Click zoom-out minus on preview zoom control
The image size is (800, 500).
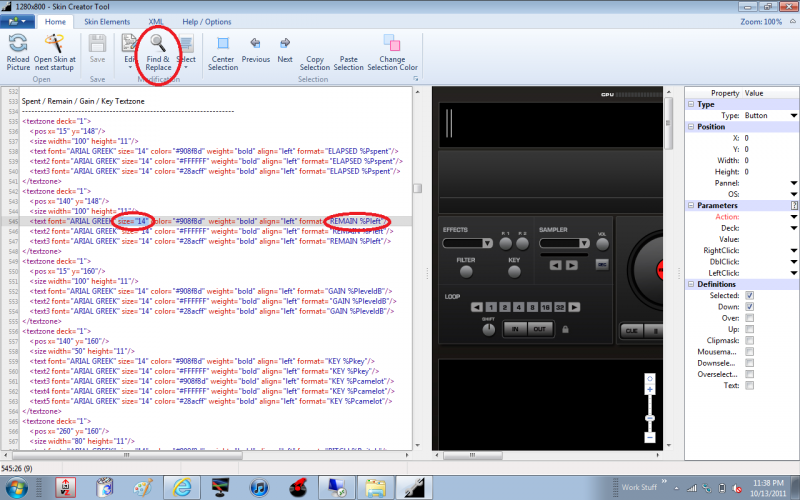649,437
